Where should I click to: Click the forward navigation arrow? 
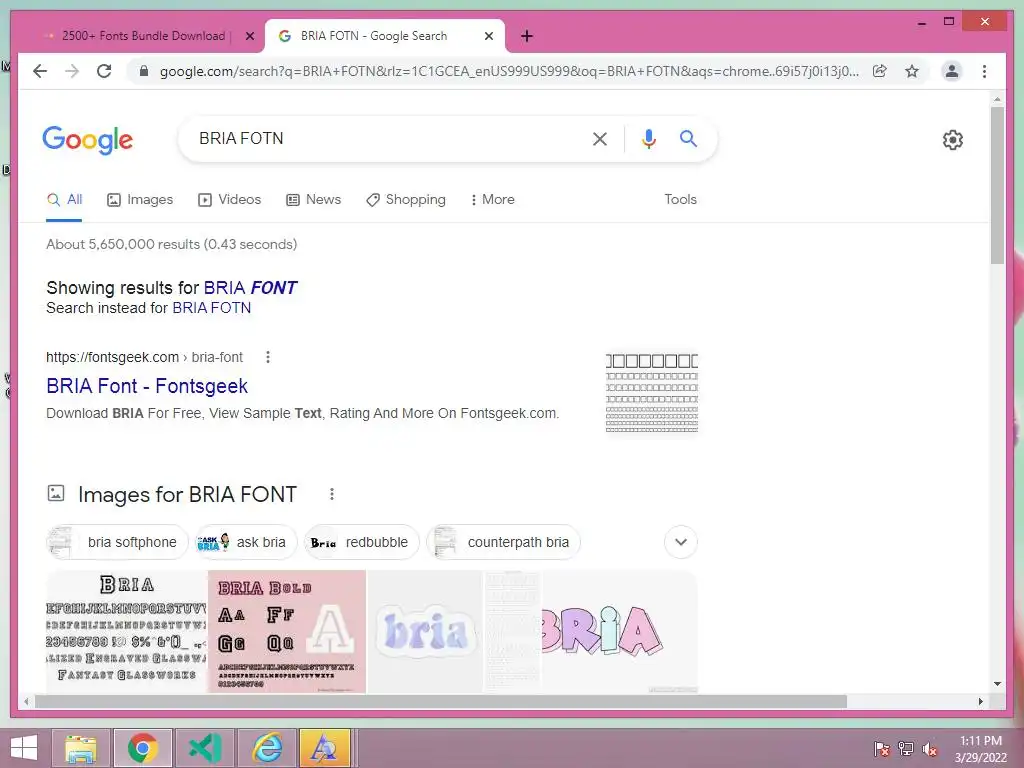(x=72, y=71)
